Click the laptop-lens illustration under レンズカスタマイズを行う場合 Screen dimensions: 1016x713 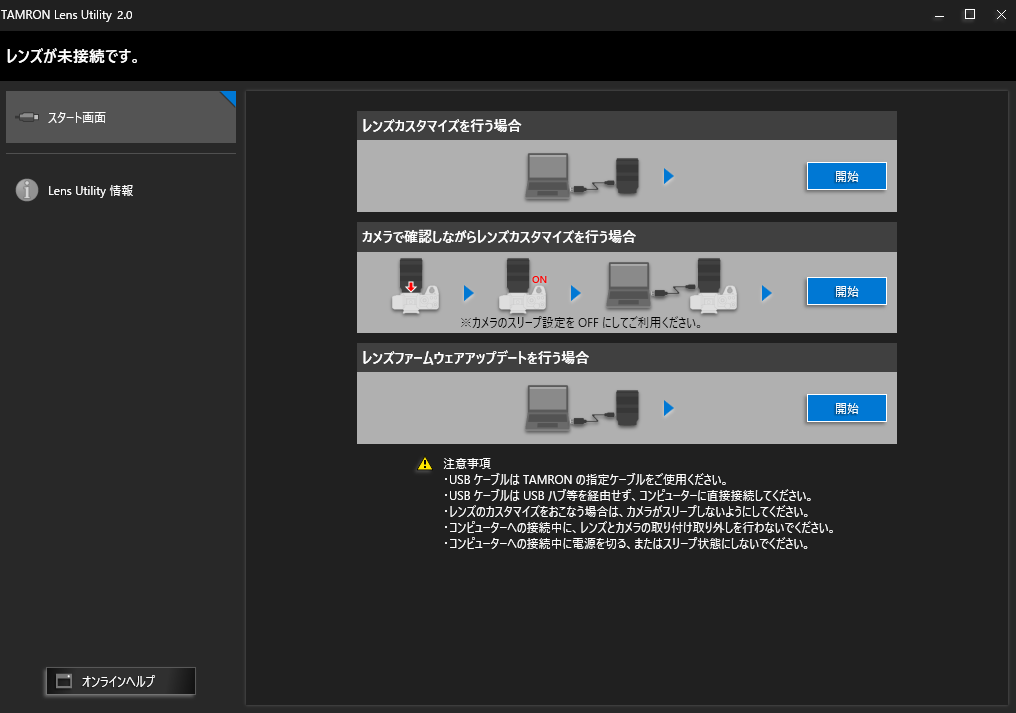[582, 176]
